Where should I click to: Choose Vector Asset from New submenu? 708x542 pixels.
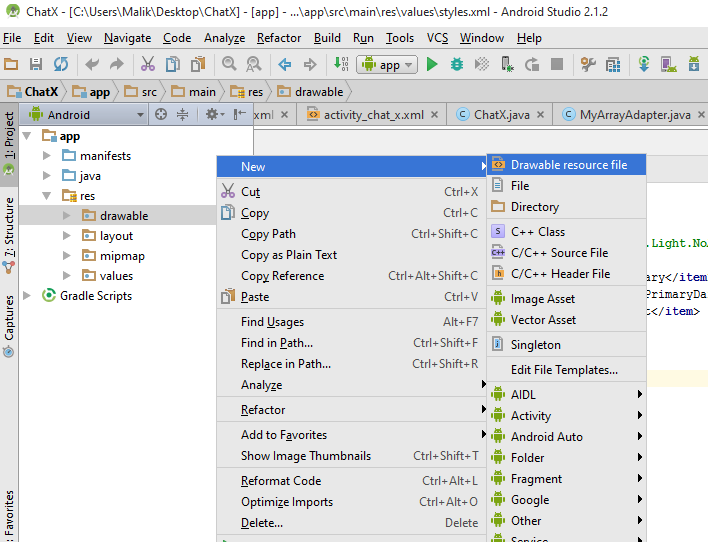point(567,320)
